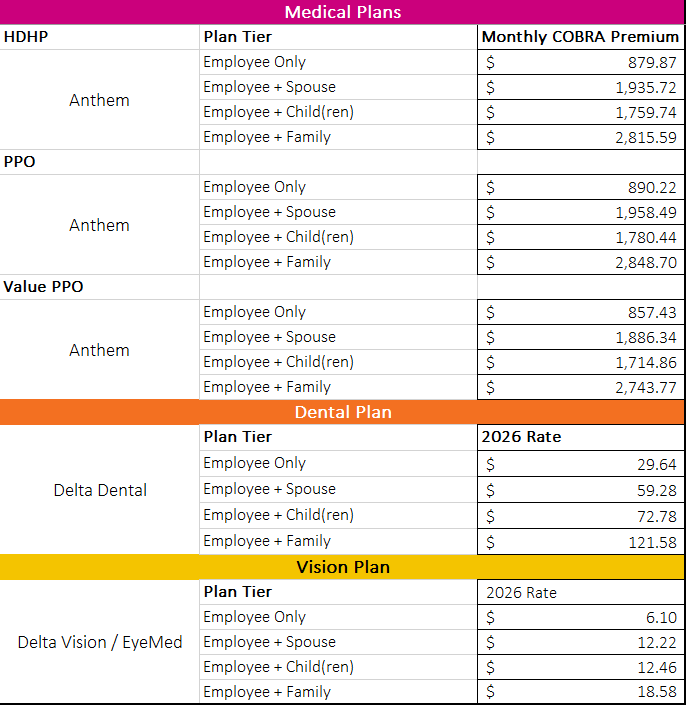Click the Anthem cell in HDHP section

(99, 100)
